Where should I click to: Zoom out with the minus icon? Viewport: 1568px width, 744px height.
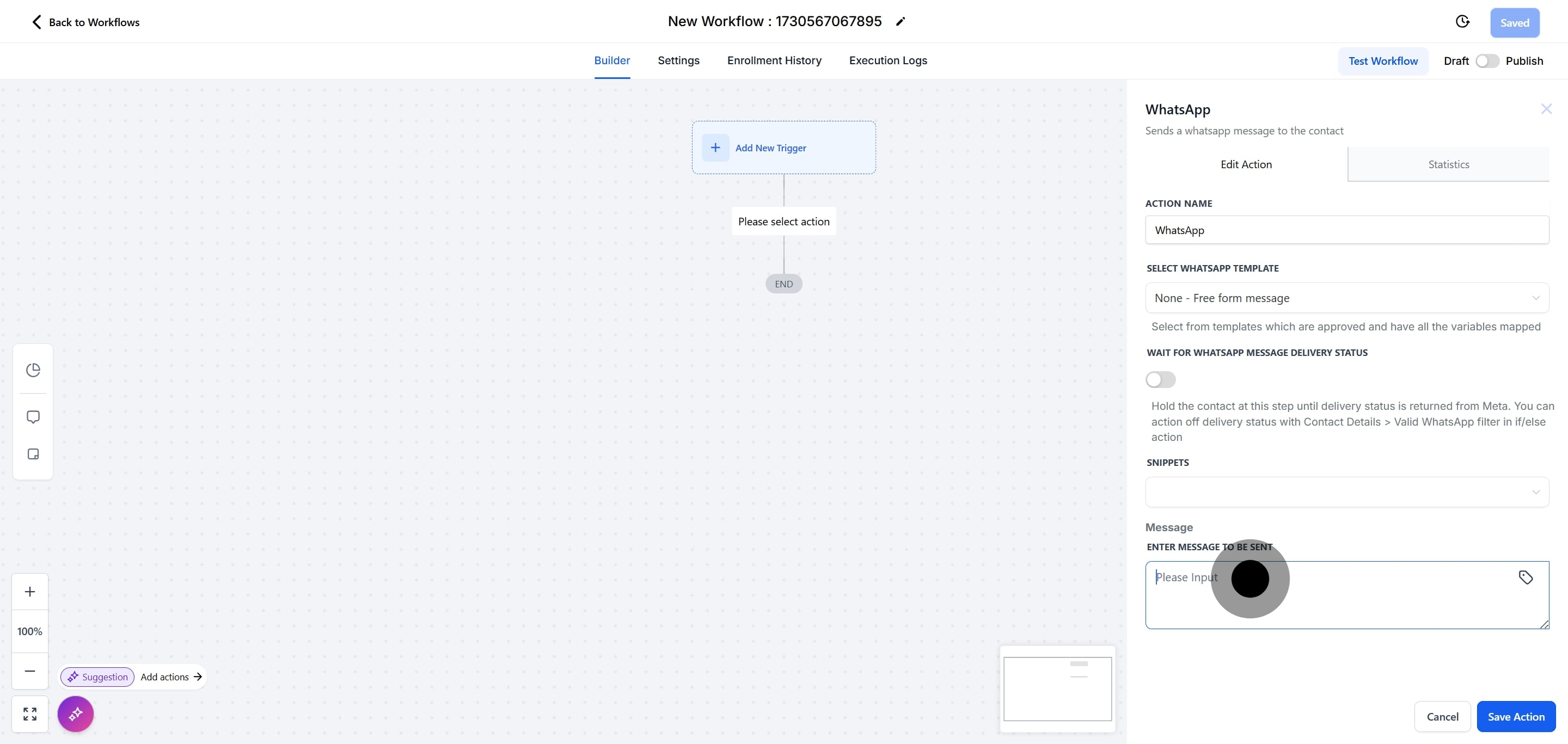(x=30, y=671)
